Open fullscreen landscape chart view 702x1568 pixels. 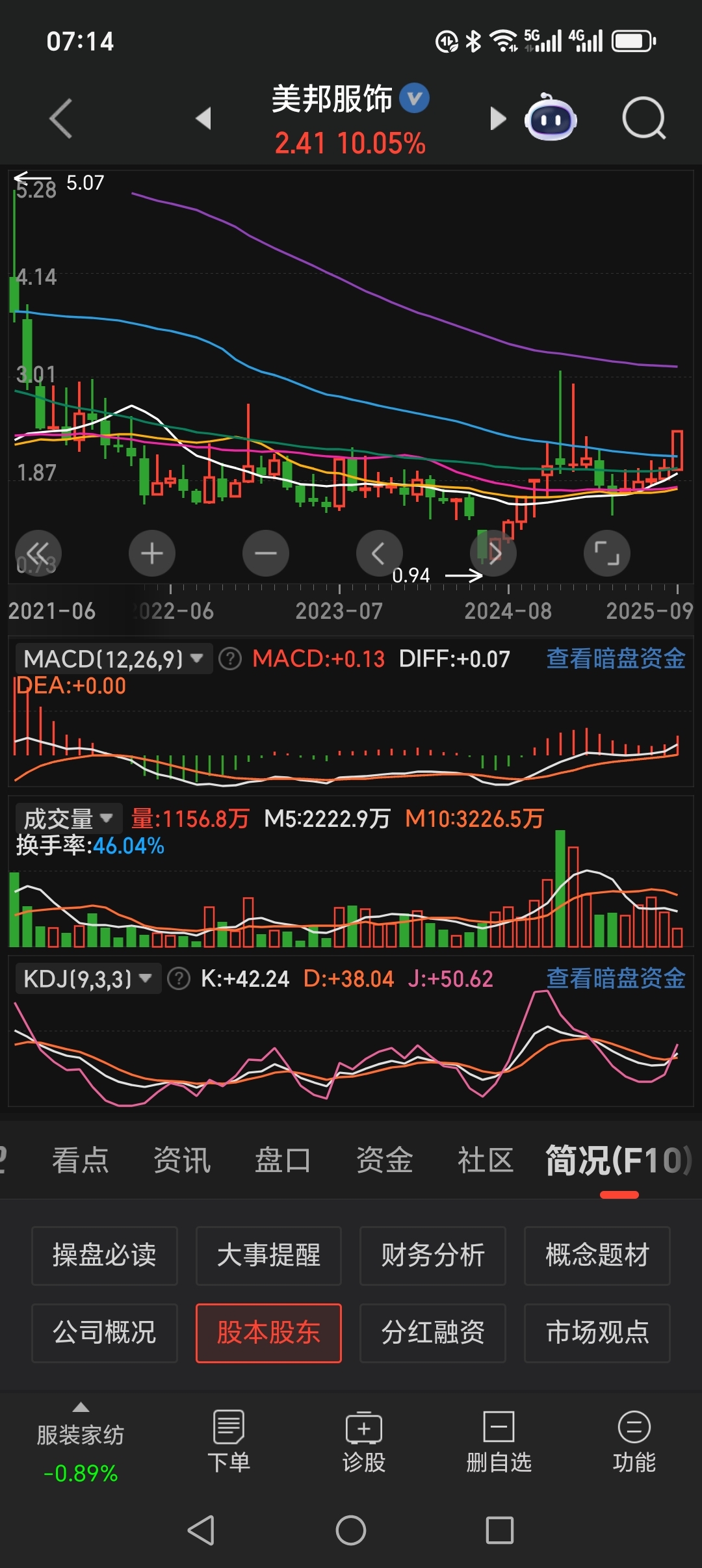607,553
